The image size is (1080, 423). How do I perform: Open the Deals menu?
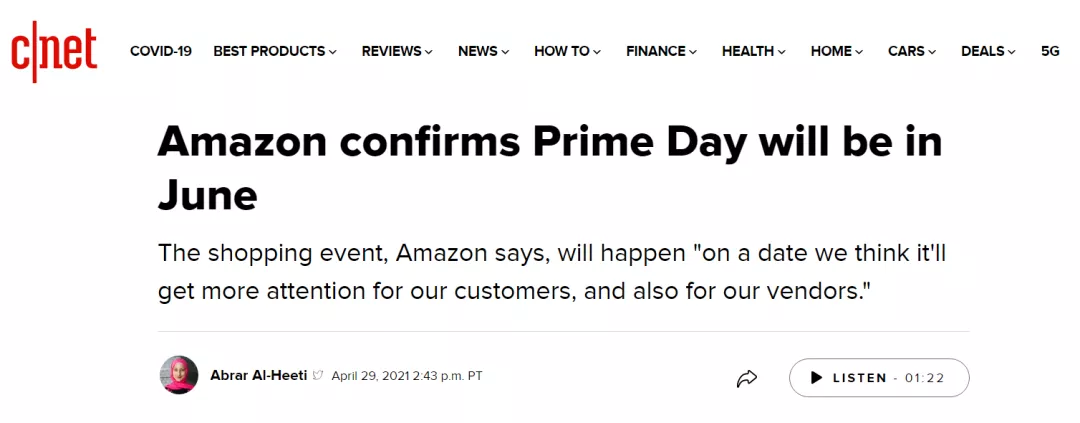[x=988, y=52]
